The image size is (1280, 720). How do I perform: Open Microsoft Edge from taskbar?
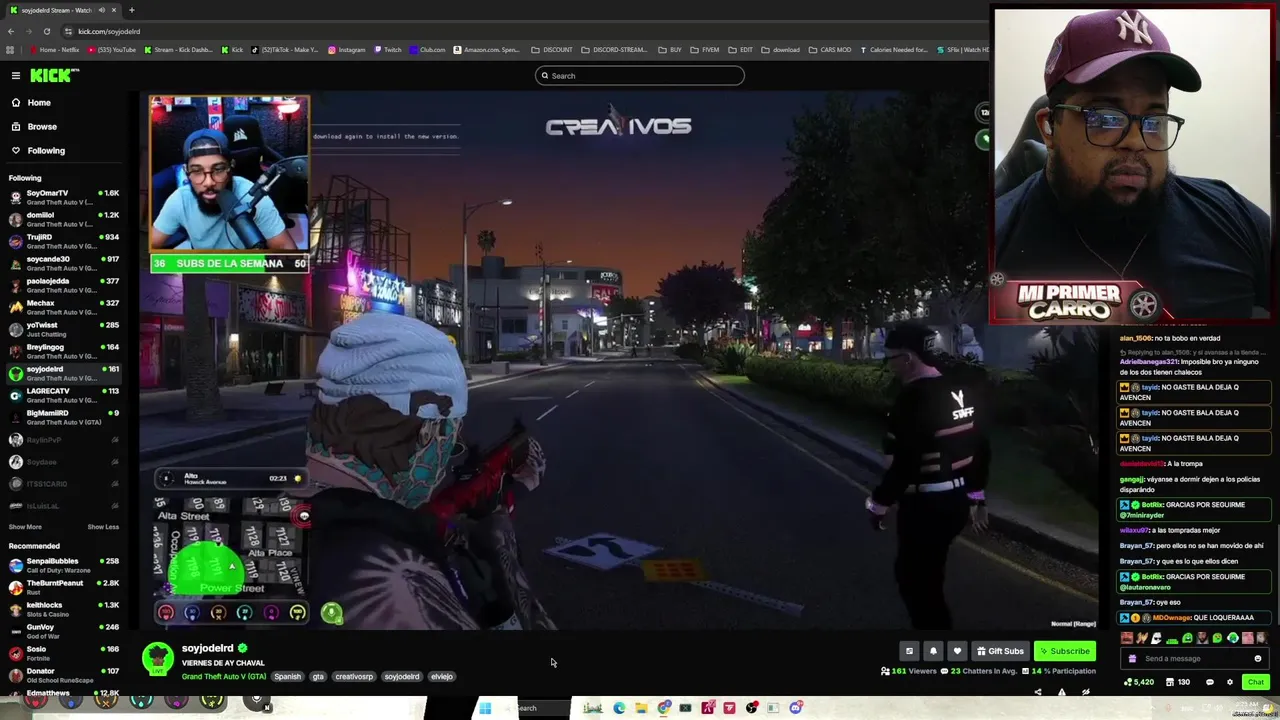point(619,708)
